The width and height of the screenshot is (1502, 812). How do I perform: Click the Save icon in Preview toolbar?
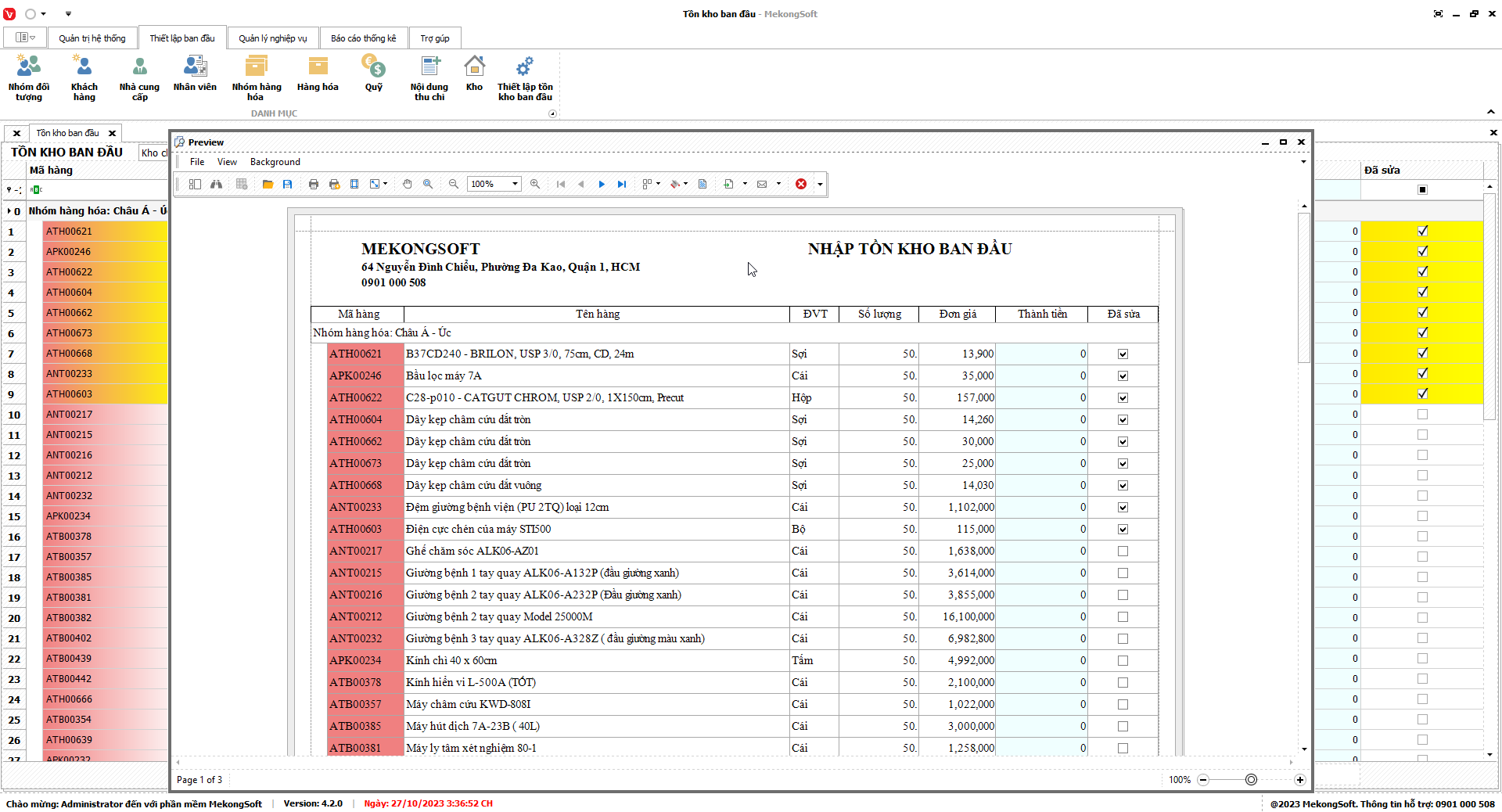288,184
